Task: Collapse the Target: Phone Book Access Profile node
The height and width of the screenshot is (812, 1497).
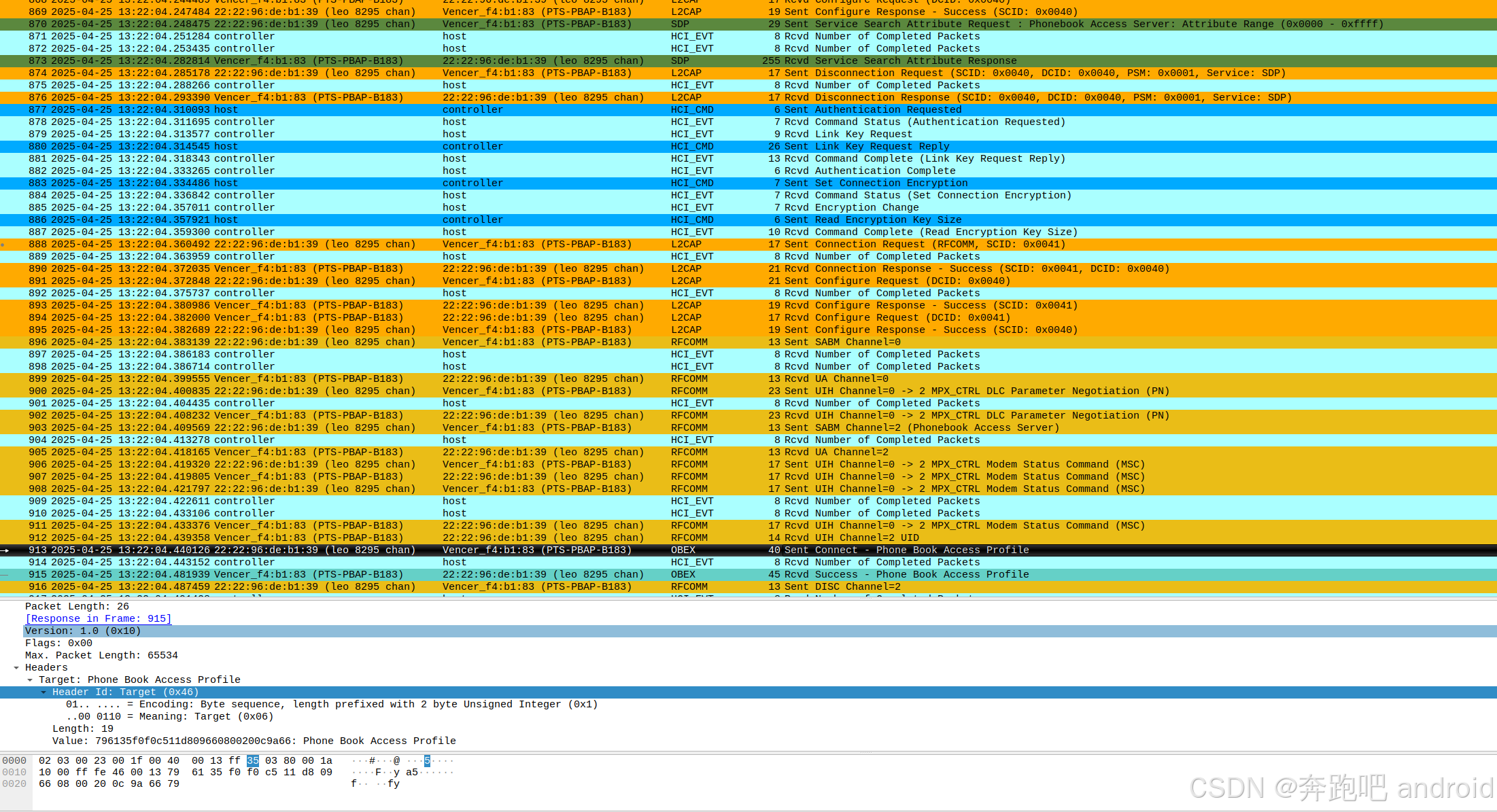Action: [x=30, y=680]
